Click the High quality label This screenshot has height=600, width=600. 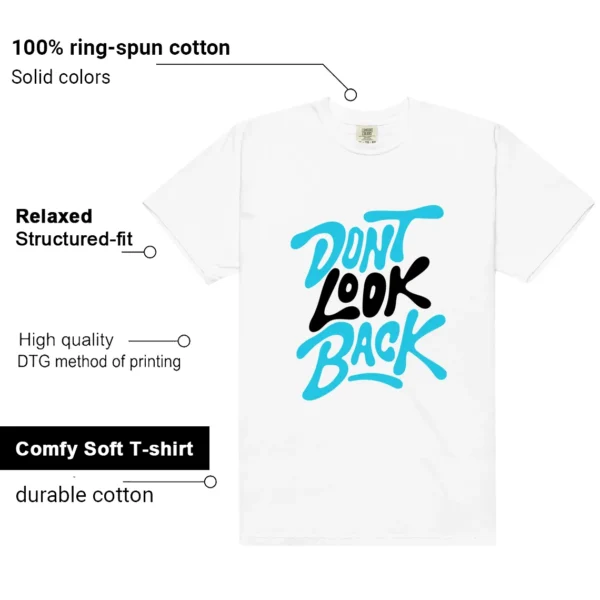coord(66,340)
